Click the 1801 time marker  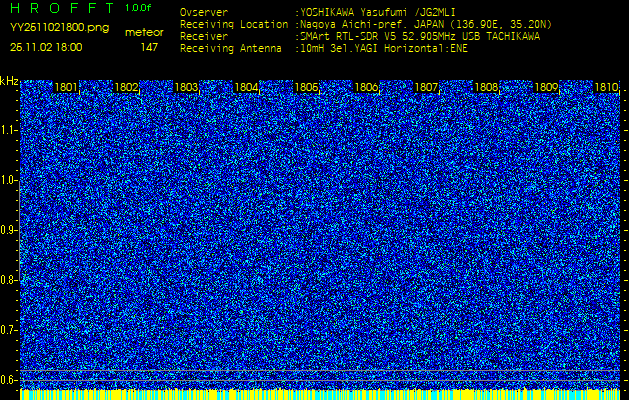[66, 87]
